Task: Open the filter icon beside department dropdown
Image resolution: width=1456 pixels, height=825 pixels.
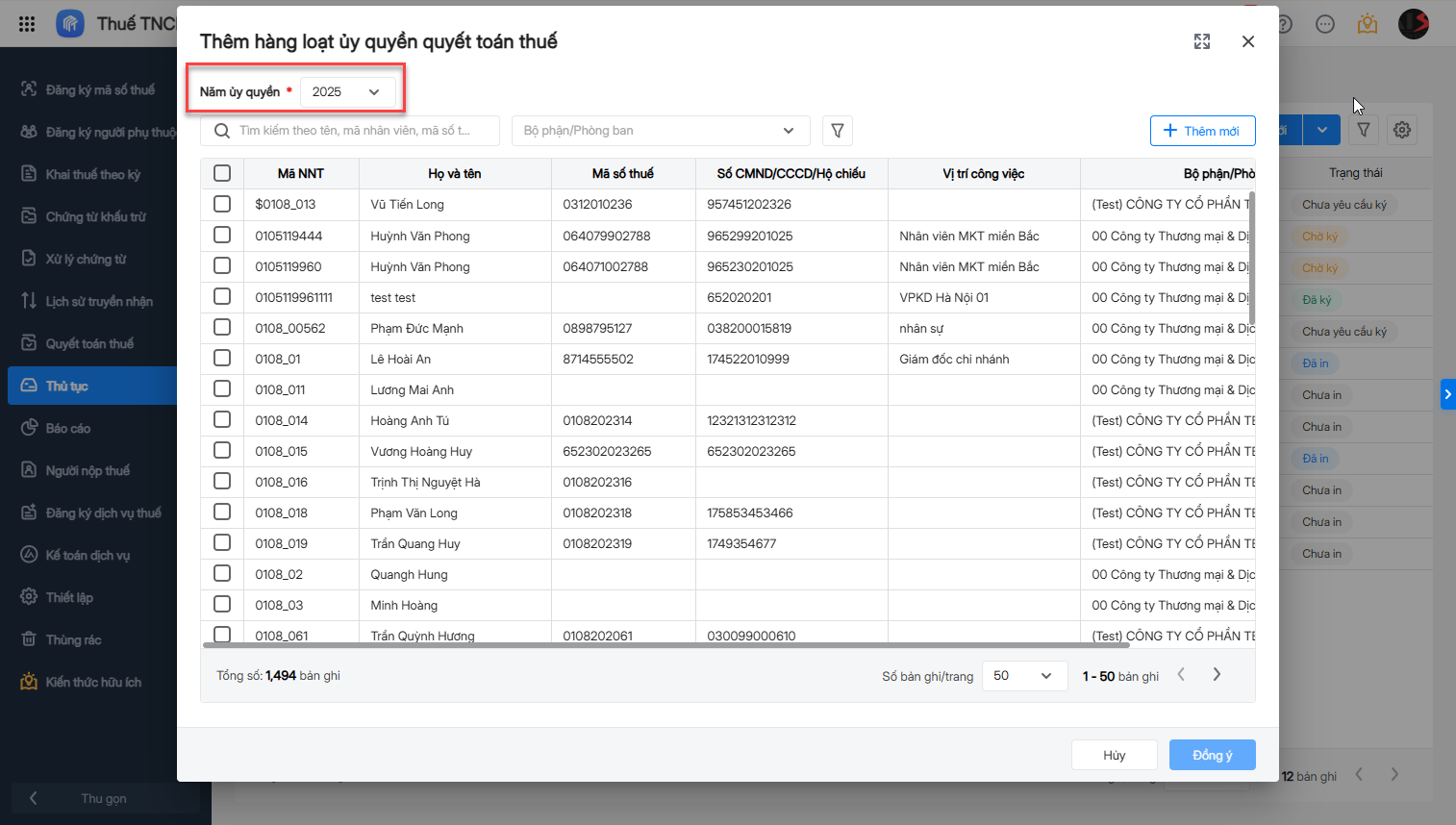Action: [x=838, y=131]
